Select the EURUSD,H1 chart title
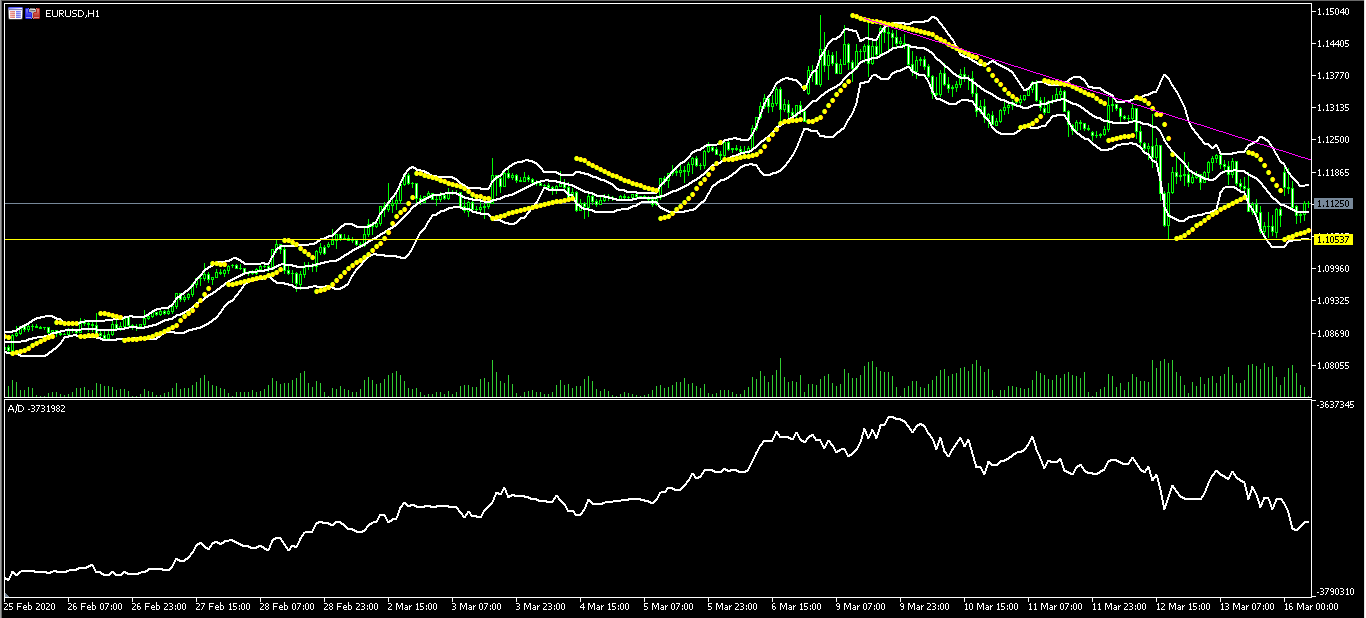This screenshot has width=1366, height=618. point(72,14)
